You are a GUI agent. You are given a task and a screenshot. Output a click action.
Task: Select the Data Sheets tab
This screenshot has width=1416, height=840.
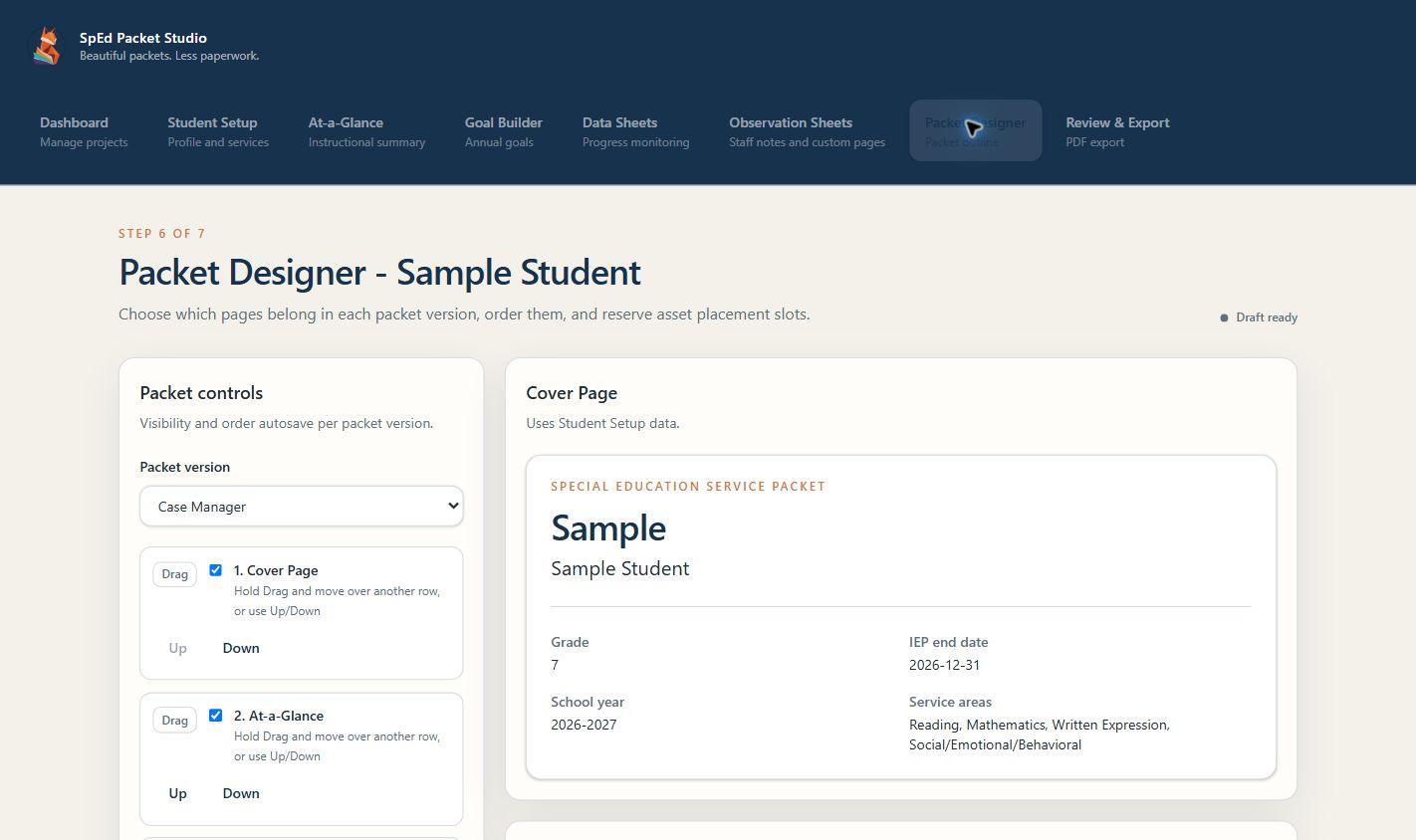(x=635, y=131)
